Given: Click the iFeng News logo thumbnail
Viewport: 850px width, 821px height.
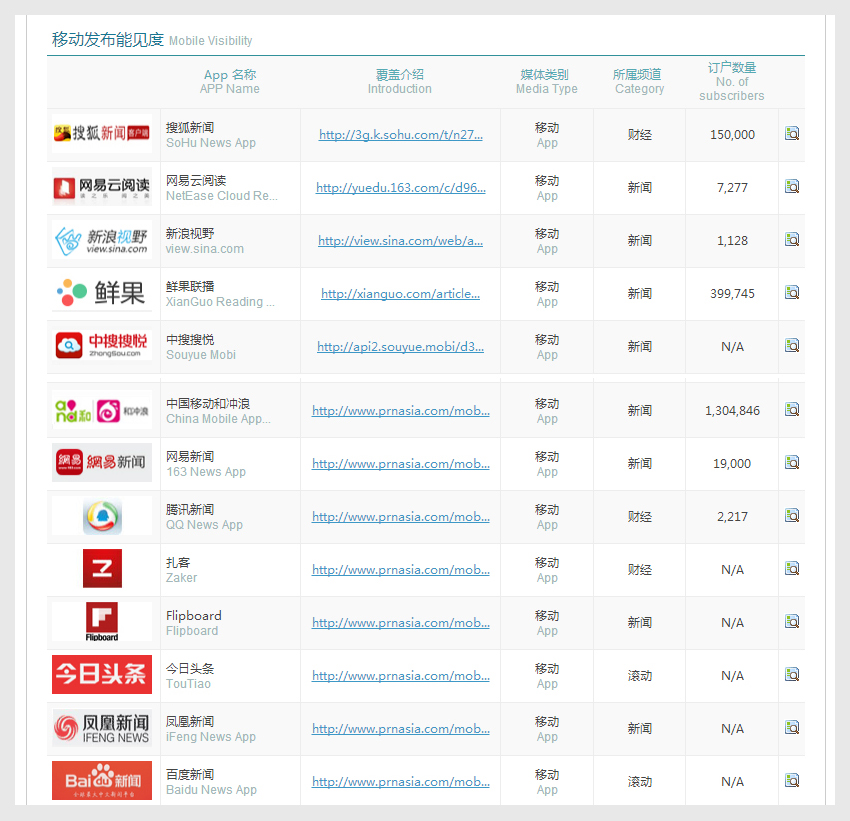Looking at the screenshot, I should [102, 728].
